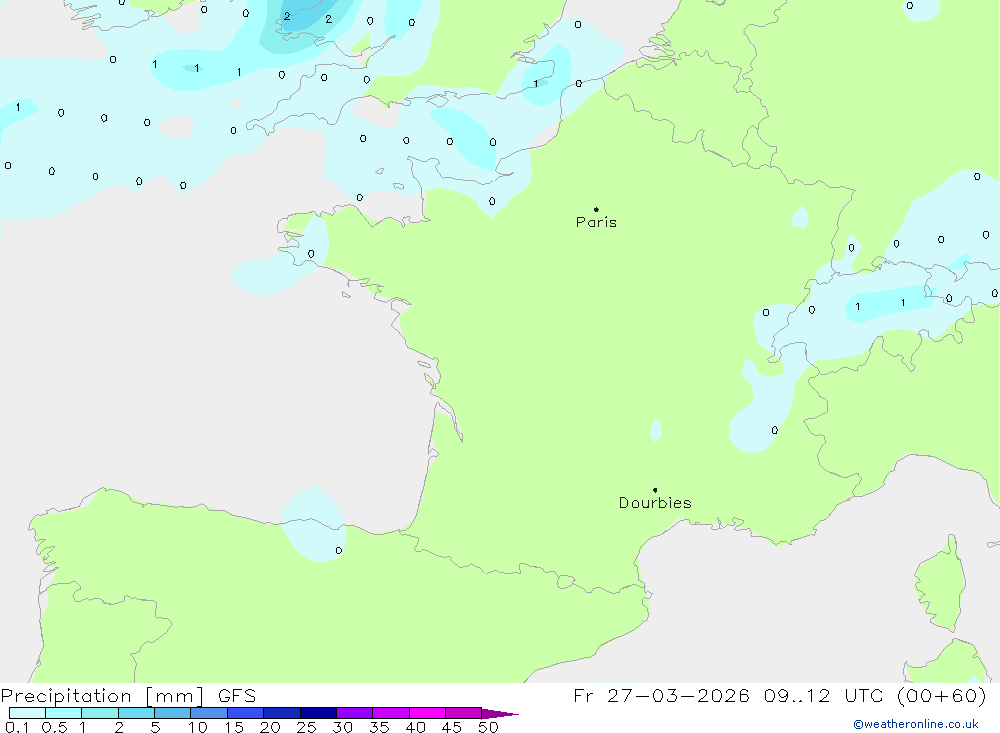
Task: Click the Dourbies location dot marker
Action: 655,490
